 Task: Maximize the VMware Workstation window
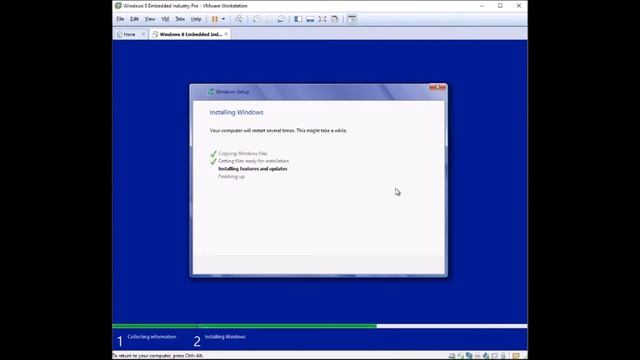click(x=500, y=6)
